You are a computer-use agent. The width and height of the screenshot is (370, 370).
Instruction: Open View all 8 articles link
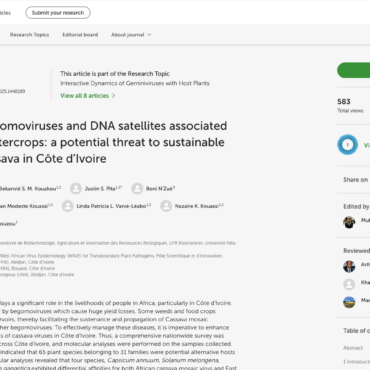[x=85, y=96]
